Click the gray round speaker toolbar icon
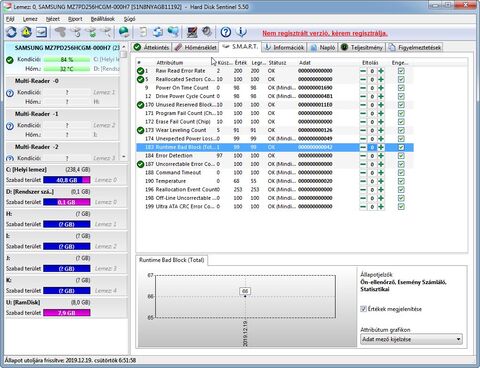Image resolution: width=480 pixels, height=368 pixels. 207,32
